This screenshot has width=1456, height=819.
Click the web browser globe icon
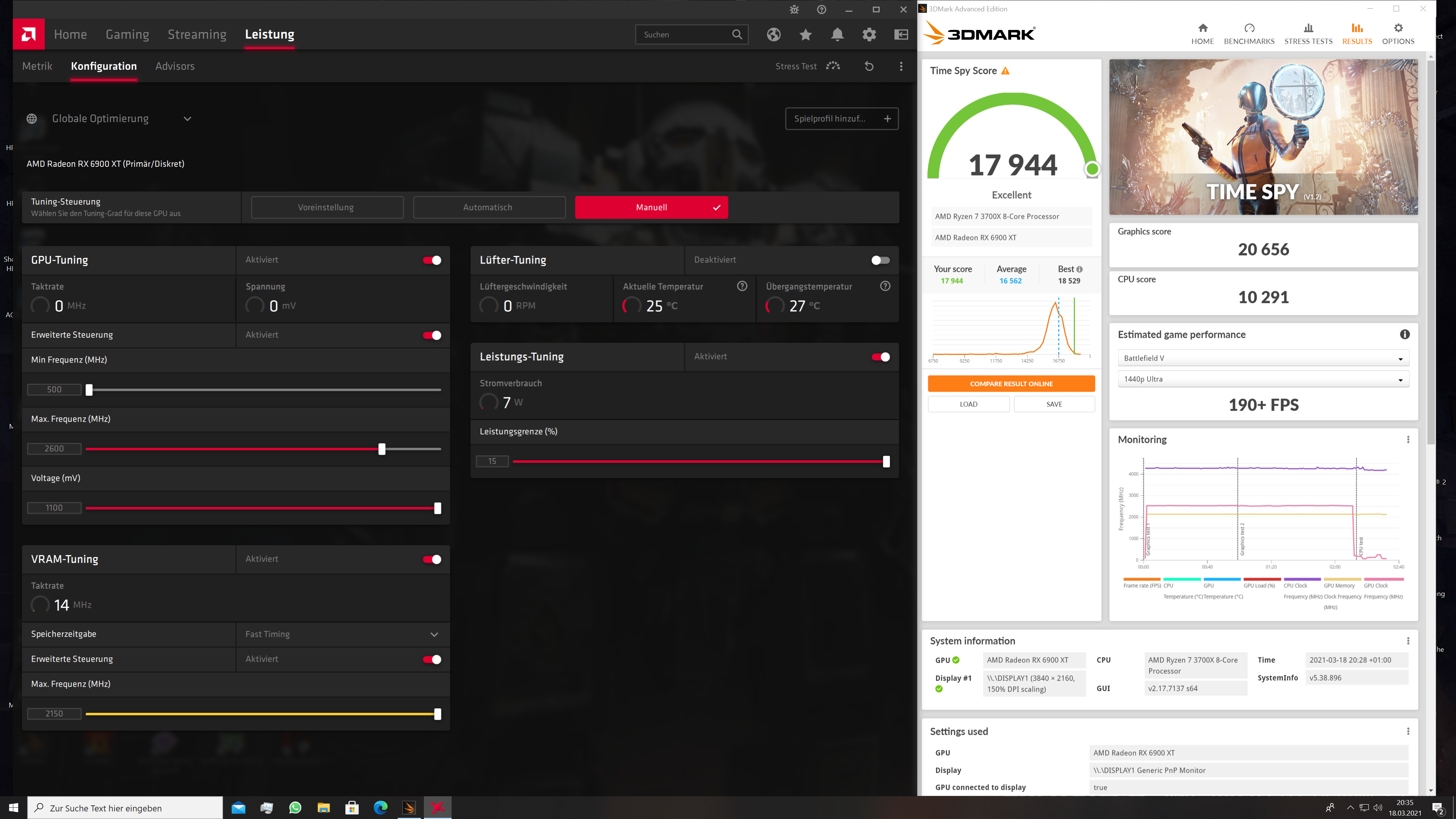click(773, 35)
